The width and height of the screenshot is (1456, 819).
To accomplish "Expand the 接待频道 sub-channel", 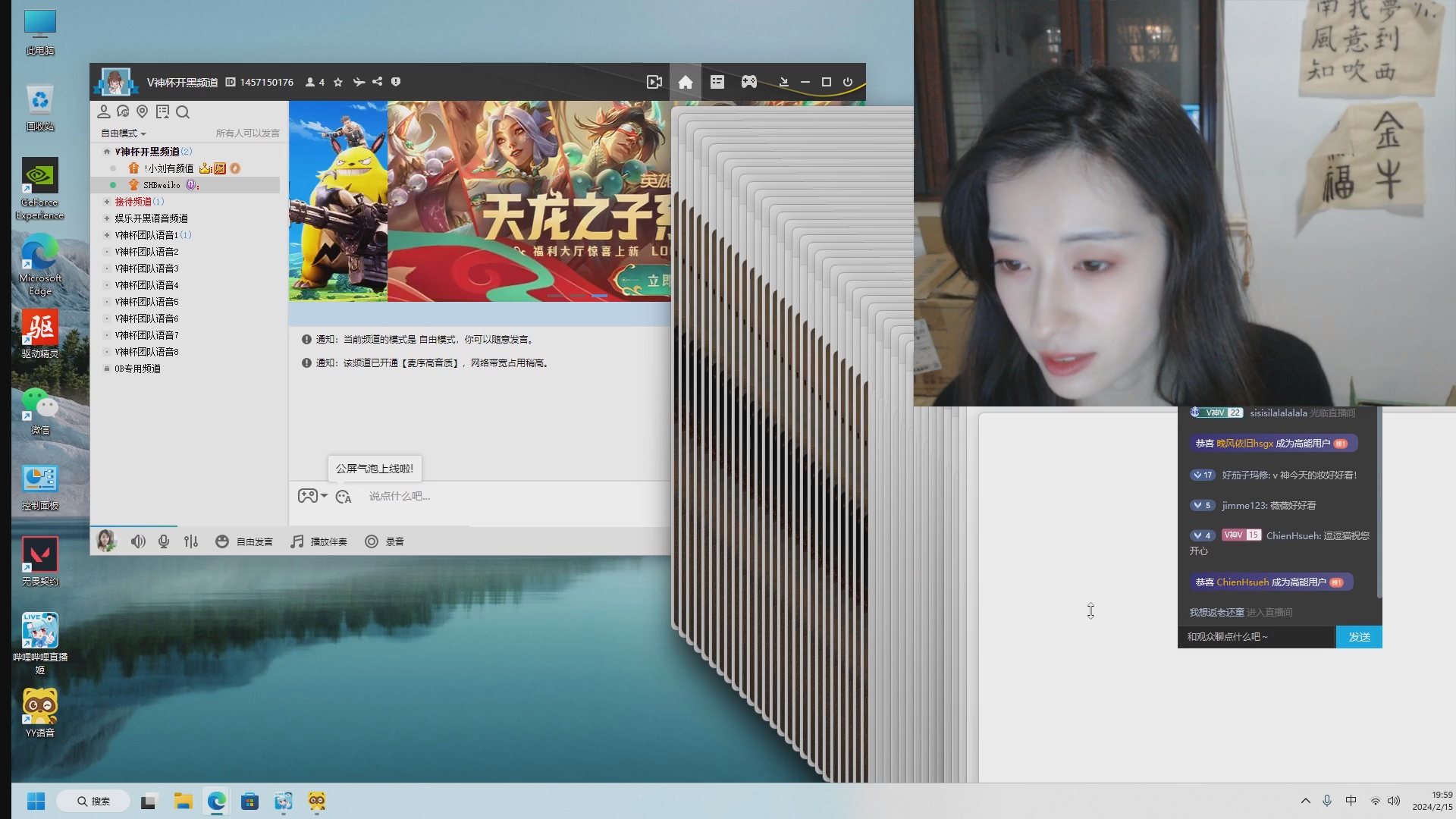I will pos(107,202).
